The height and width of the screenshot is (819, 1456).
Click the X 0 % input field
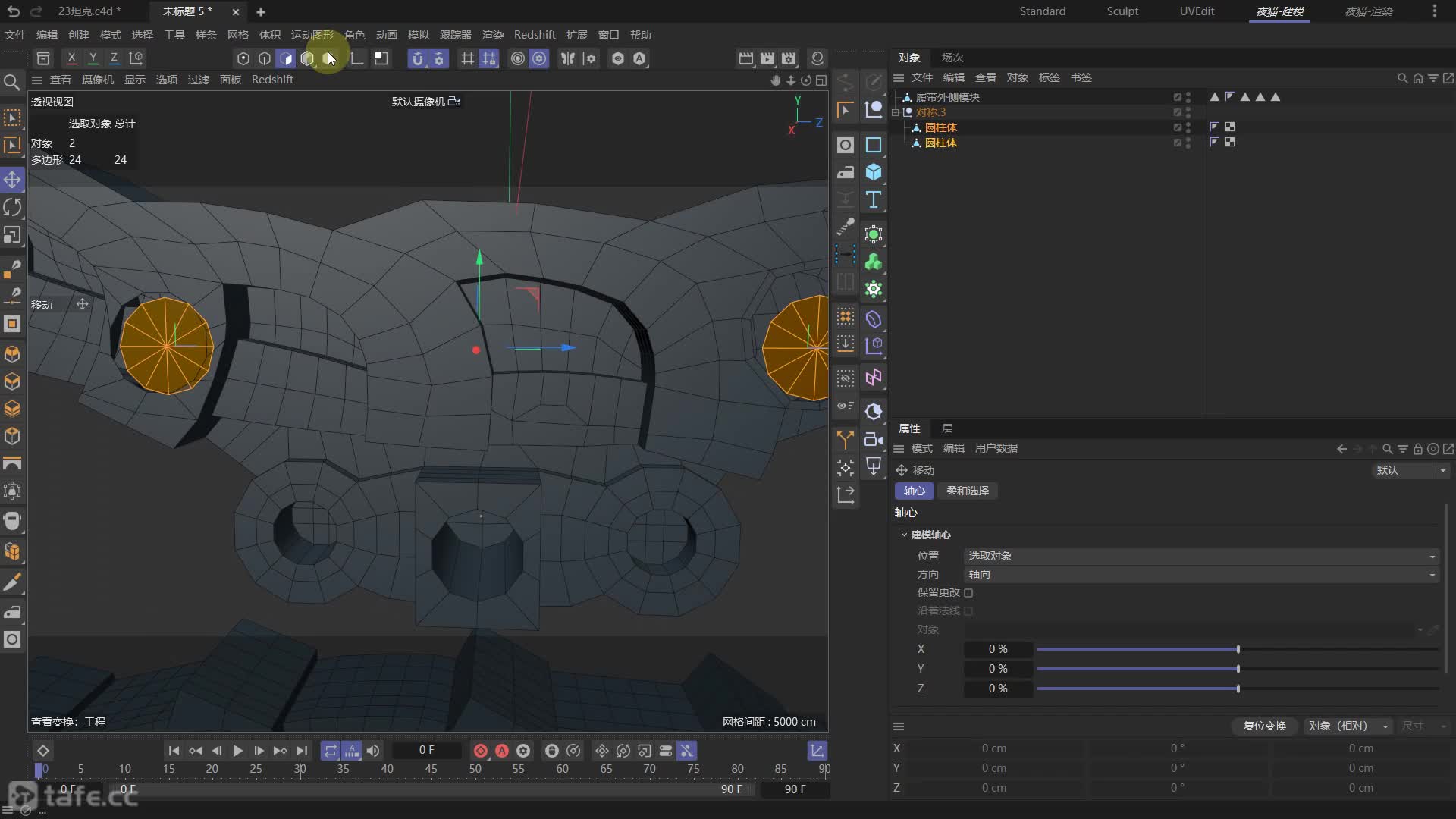[x=998, y=649]
